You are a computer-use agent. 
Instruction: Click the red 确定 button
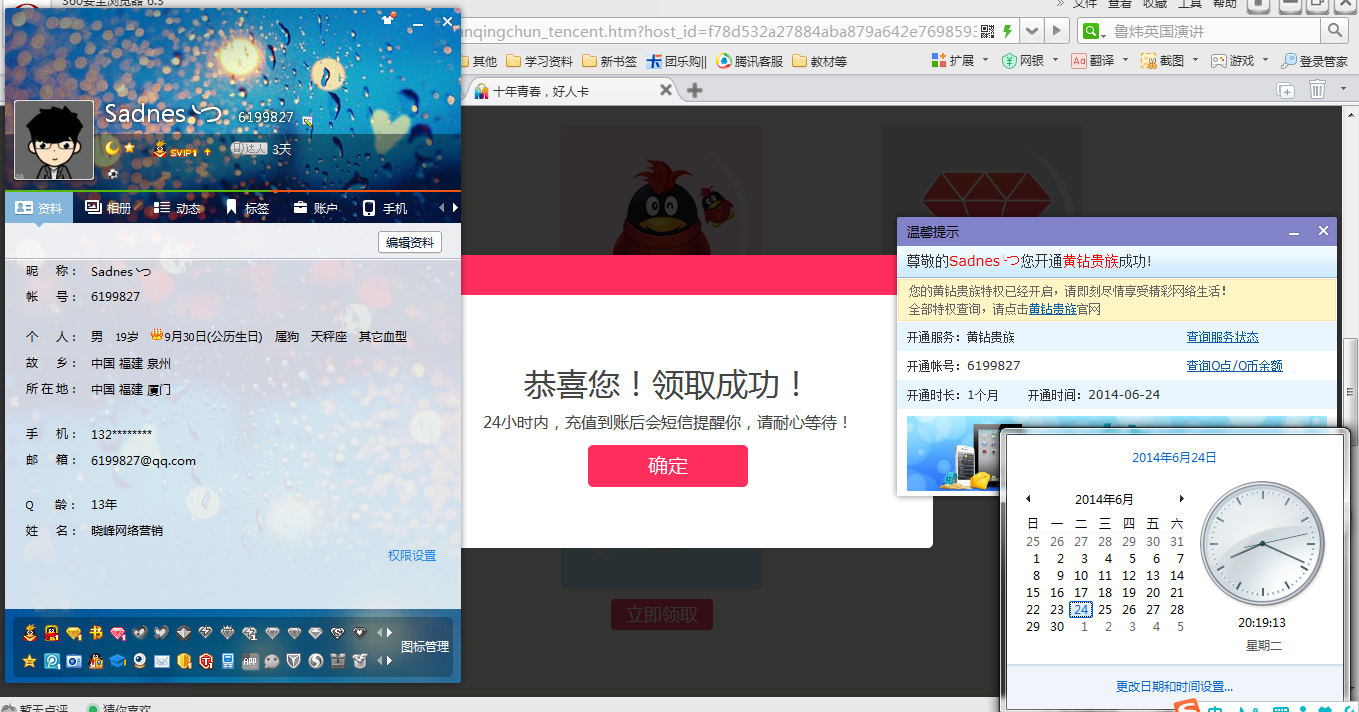668,466
